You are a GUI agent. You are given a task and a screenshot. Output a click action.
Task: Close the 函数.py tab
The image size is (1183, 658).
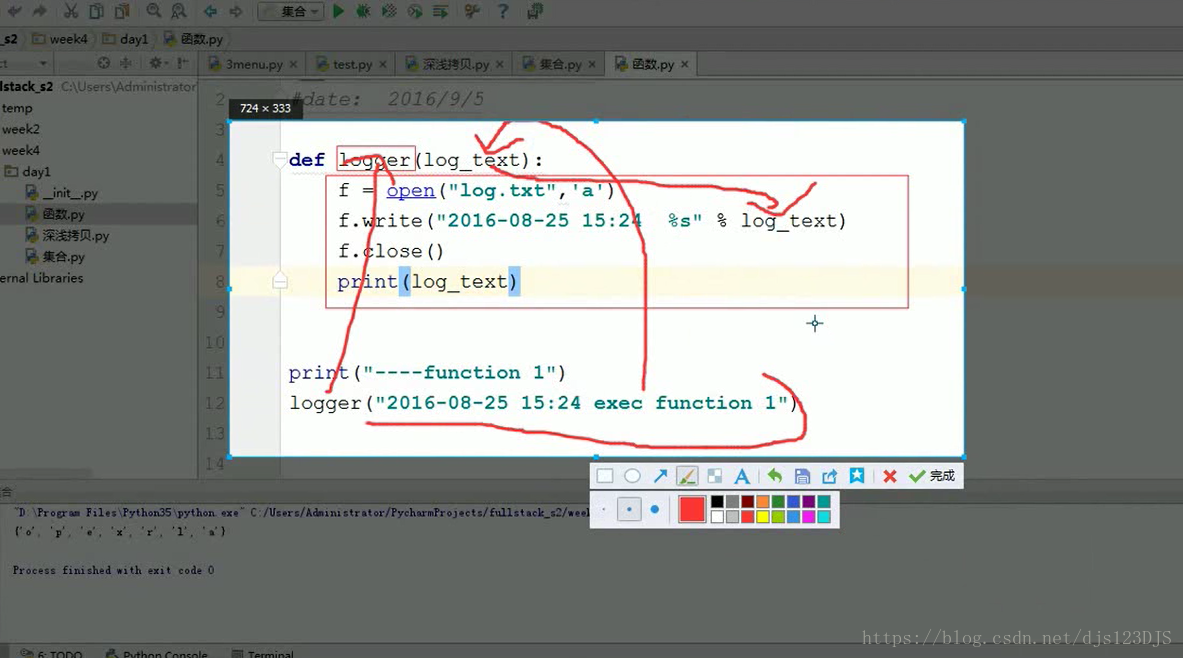[684, 64]
